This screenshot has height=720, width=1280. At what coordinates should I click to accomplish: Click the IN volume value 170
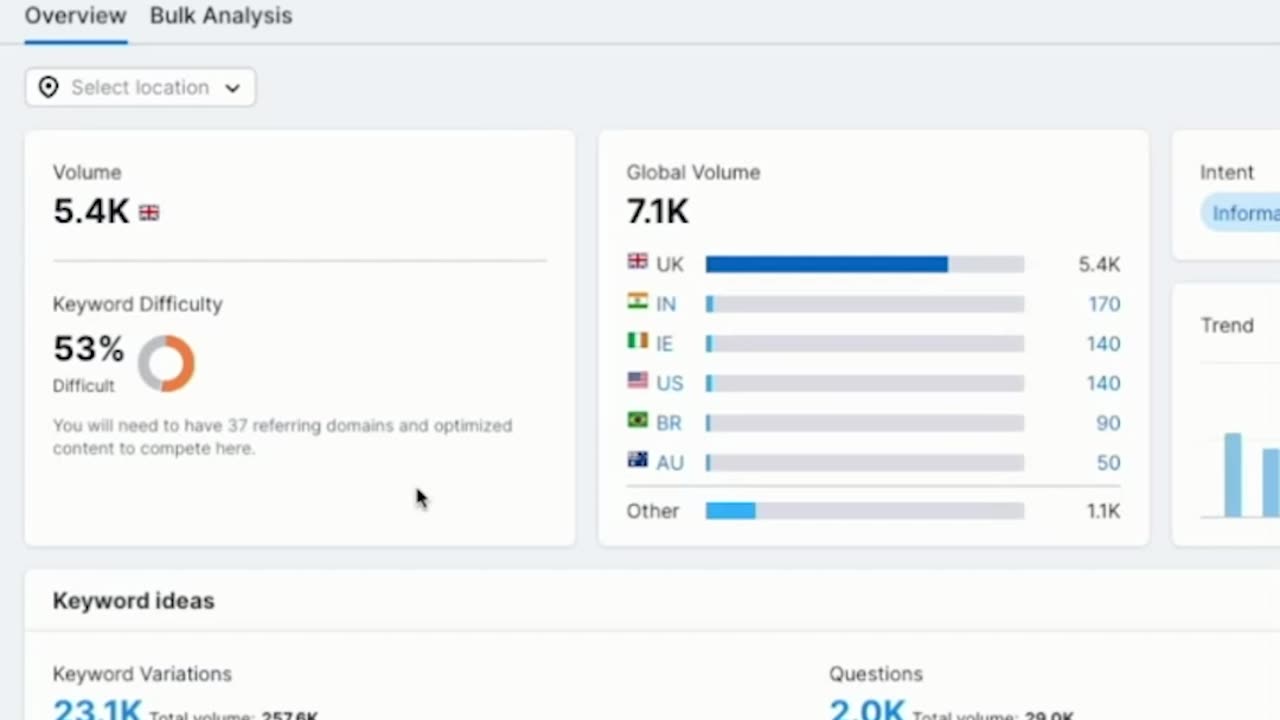1104,304
